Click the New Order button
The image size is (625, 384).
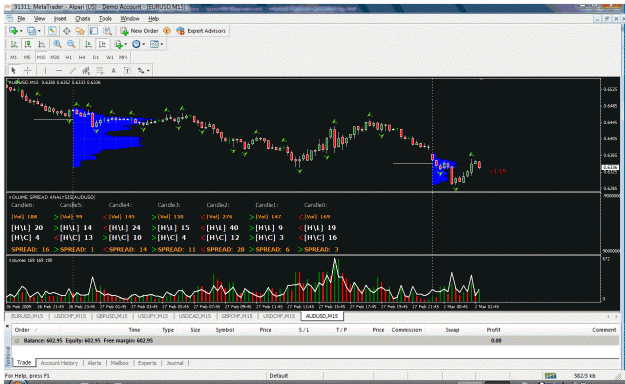140,31
